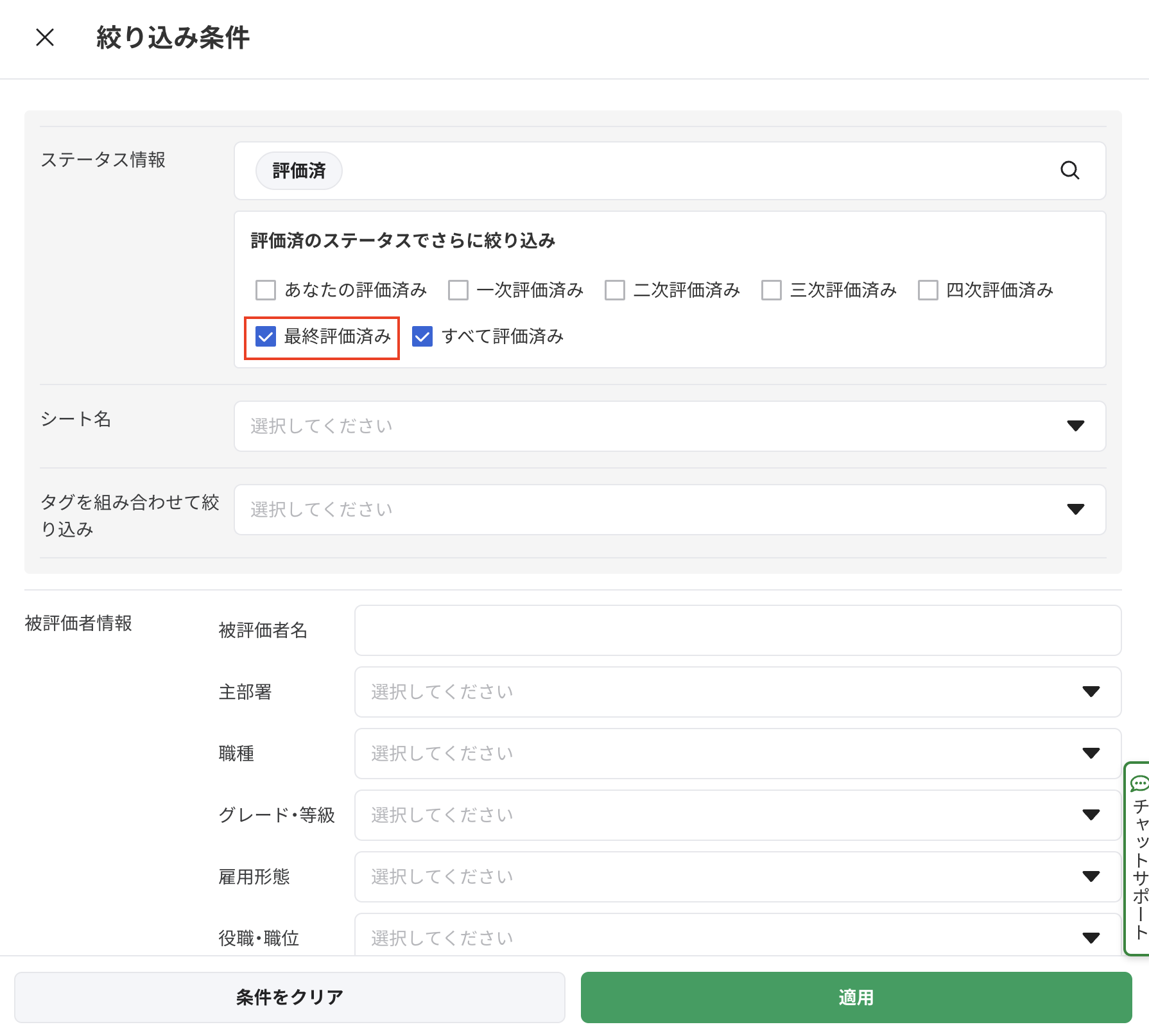The height and width of the screenshot is (1036, 1149).
Task: Open the グレード・等級 dropdown
Action: click(738, 815)
